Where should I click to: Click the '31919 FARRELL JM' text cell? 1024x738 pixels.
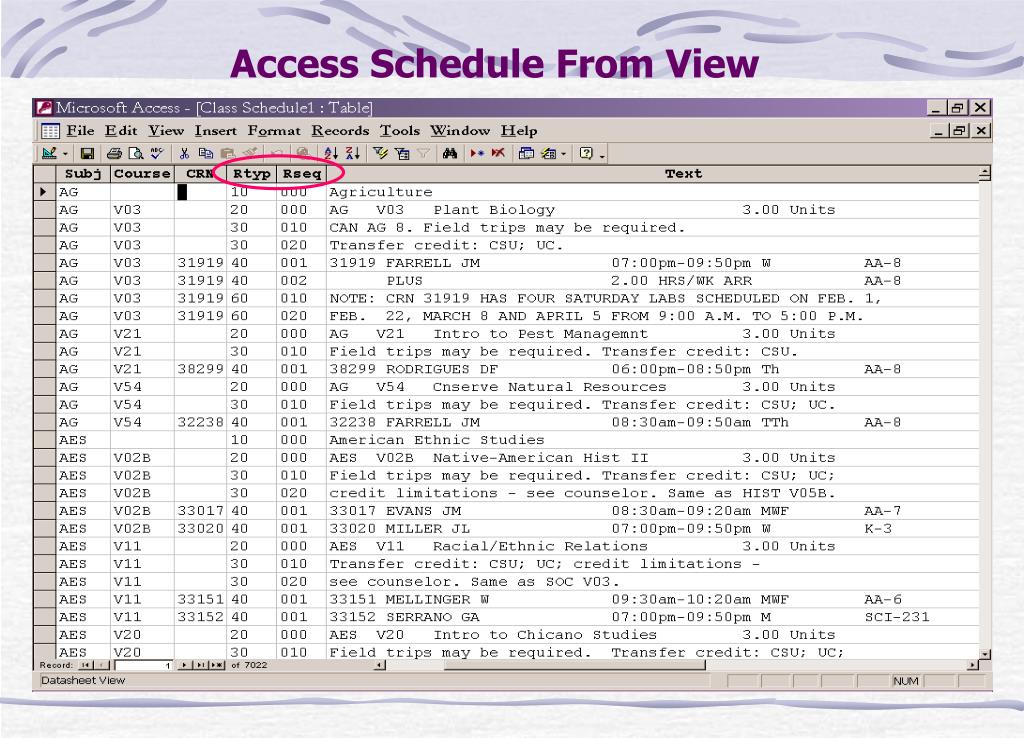pos(653,263)
